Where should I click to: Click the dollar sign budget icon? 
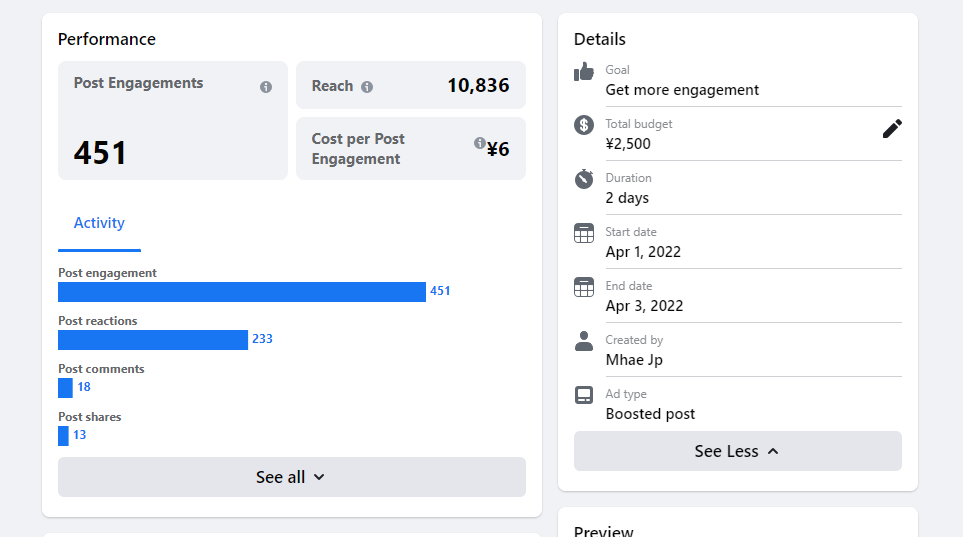point(584,125)
